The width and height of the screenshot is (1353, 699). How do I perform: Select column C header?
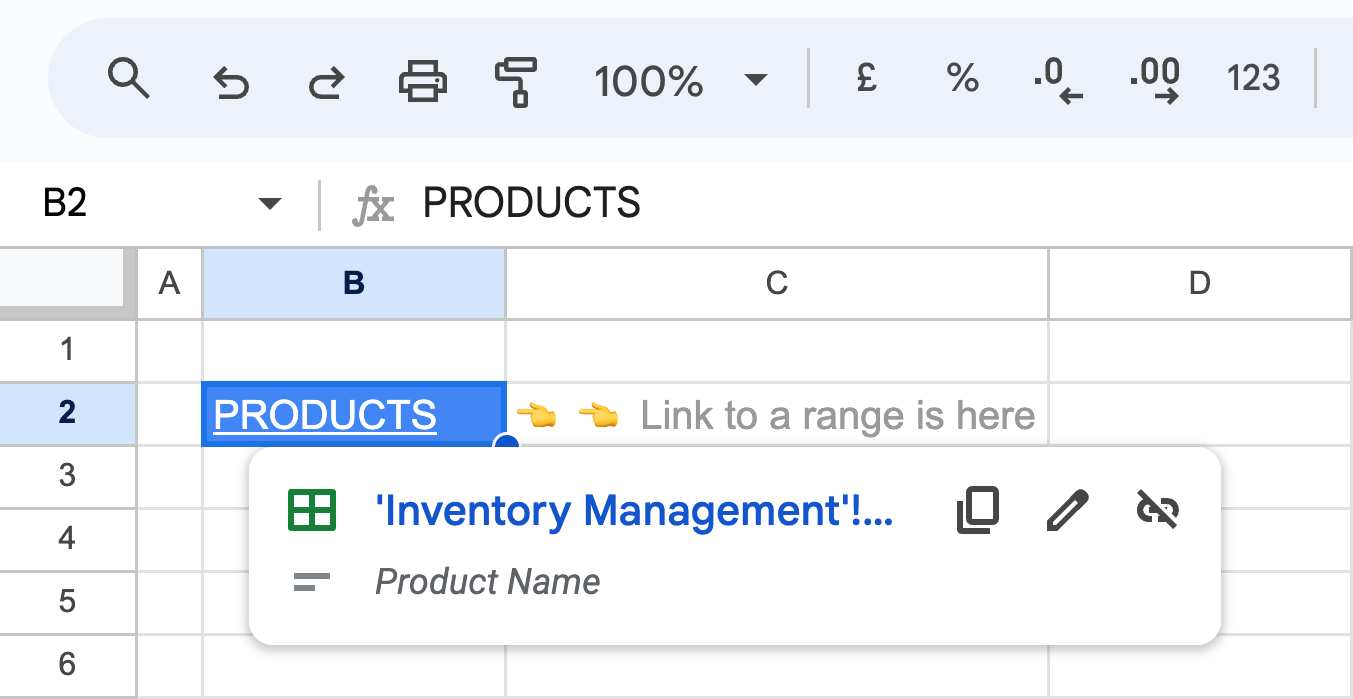pos(777,284)
